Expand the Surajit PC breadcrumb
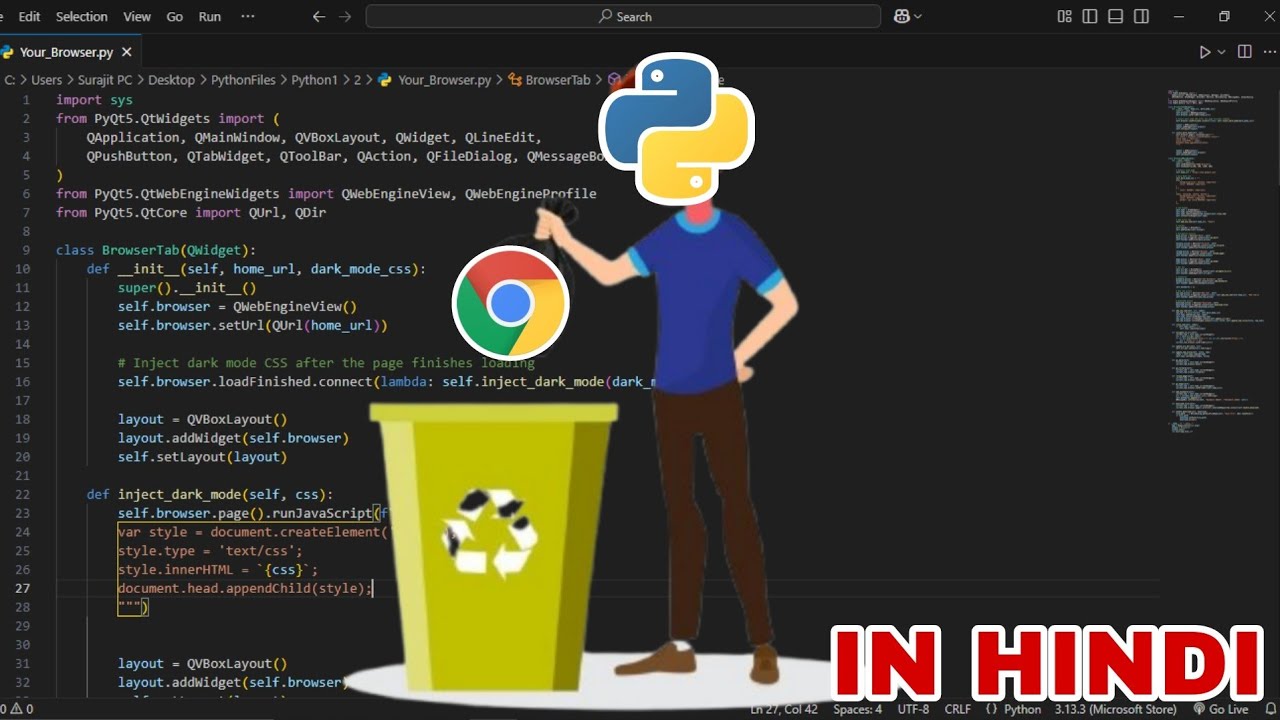Image resolution: width=1280 pixels, height=720 pixels. pyautogui.click(x=105, y=80)
